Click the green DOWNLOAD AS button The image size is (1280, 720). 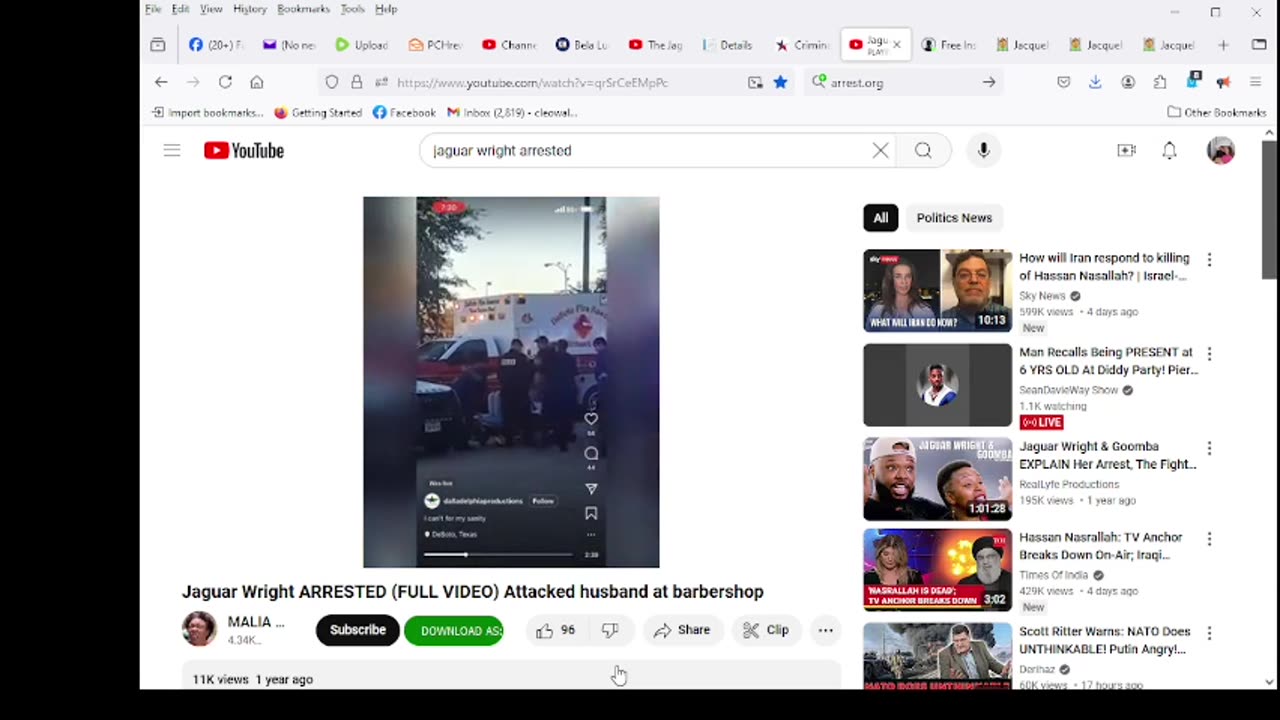(x=454, y=630)
